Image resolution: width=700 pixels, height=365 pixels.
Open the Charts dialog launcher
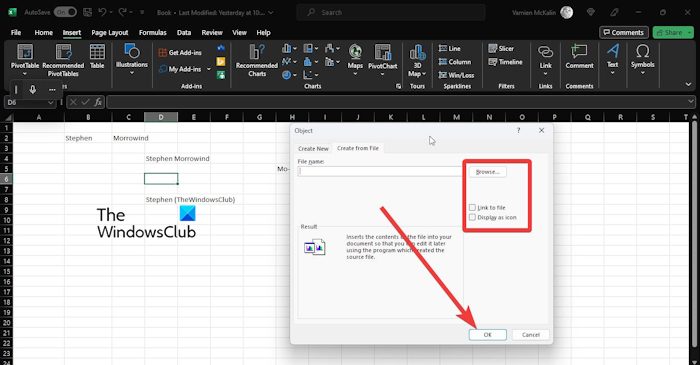point(398,87)
